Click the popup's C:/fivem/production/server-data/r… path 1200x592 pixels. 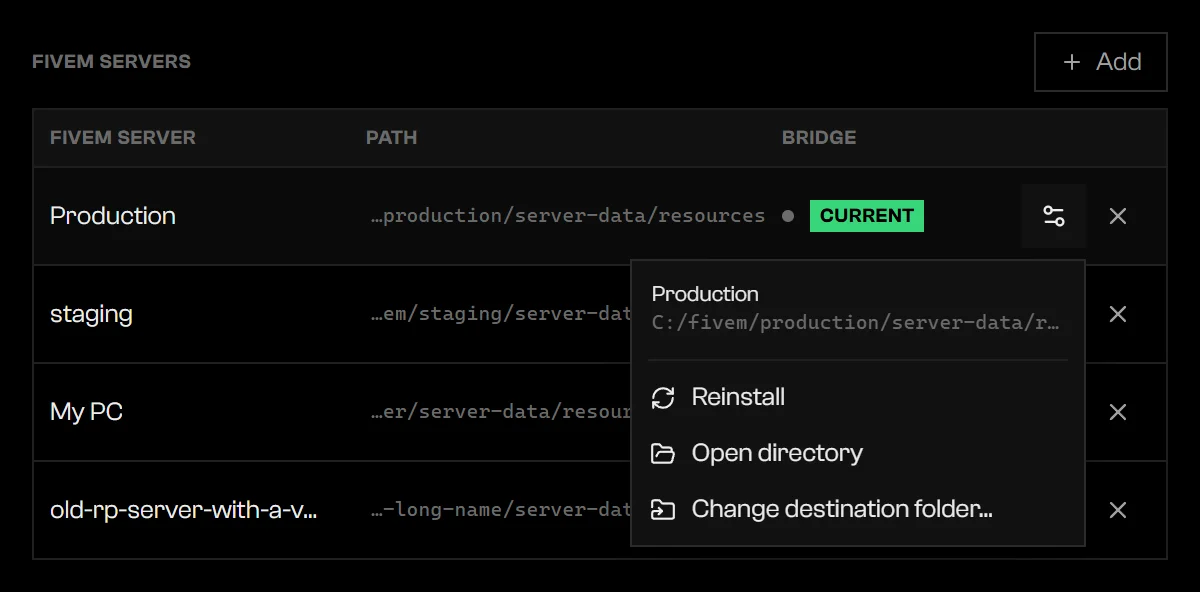856,323
